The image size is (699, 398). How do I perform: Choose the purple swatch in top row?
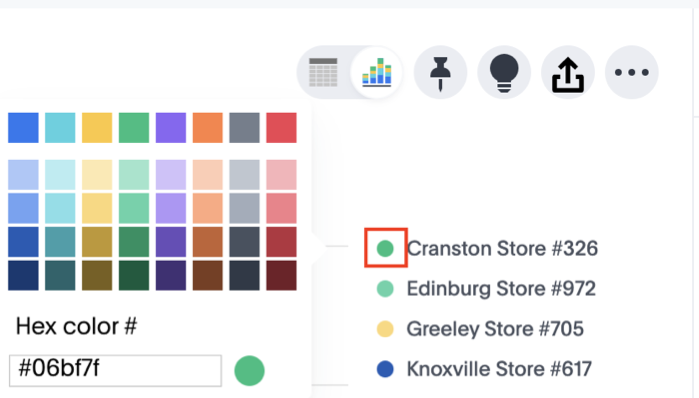tap(171, 128)
